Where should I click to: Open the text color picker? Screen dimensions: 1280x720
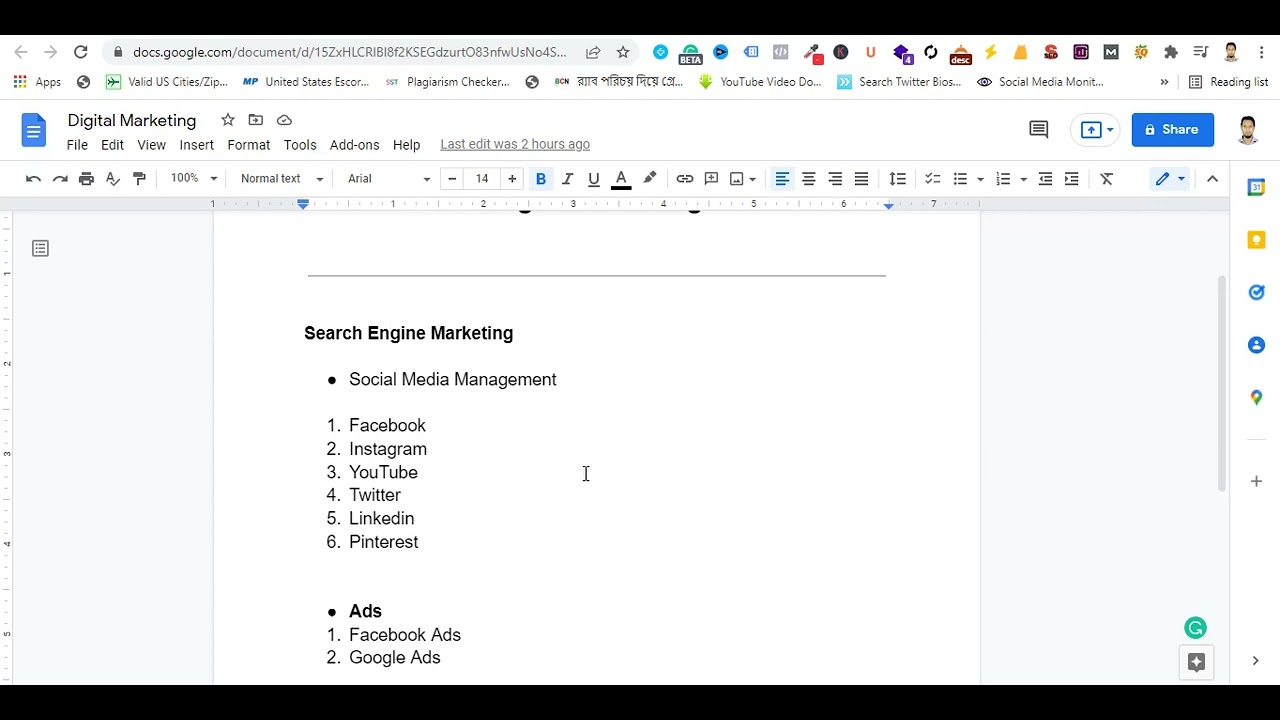(621, 179)
